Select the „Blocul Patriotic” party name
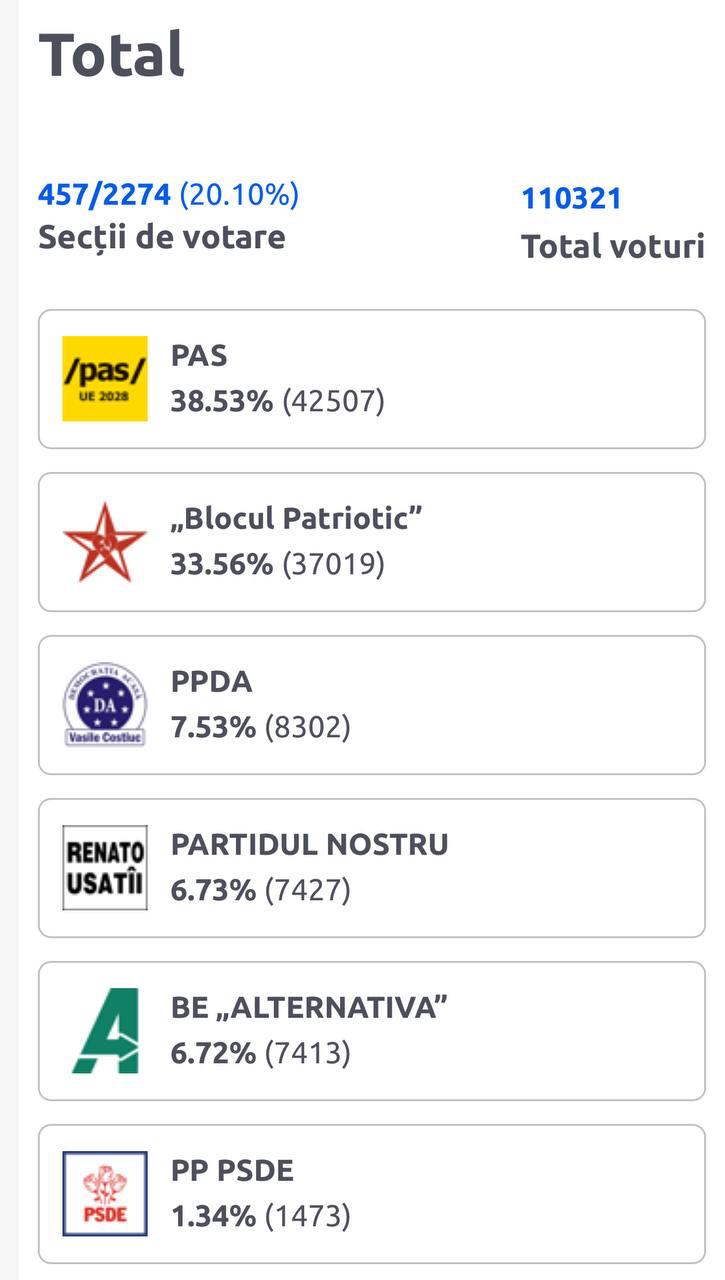Image resolution: width=725 pixels, height=1280 pixels. click(x=296, y=518)
